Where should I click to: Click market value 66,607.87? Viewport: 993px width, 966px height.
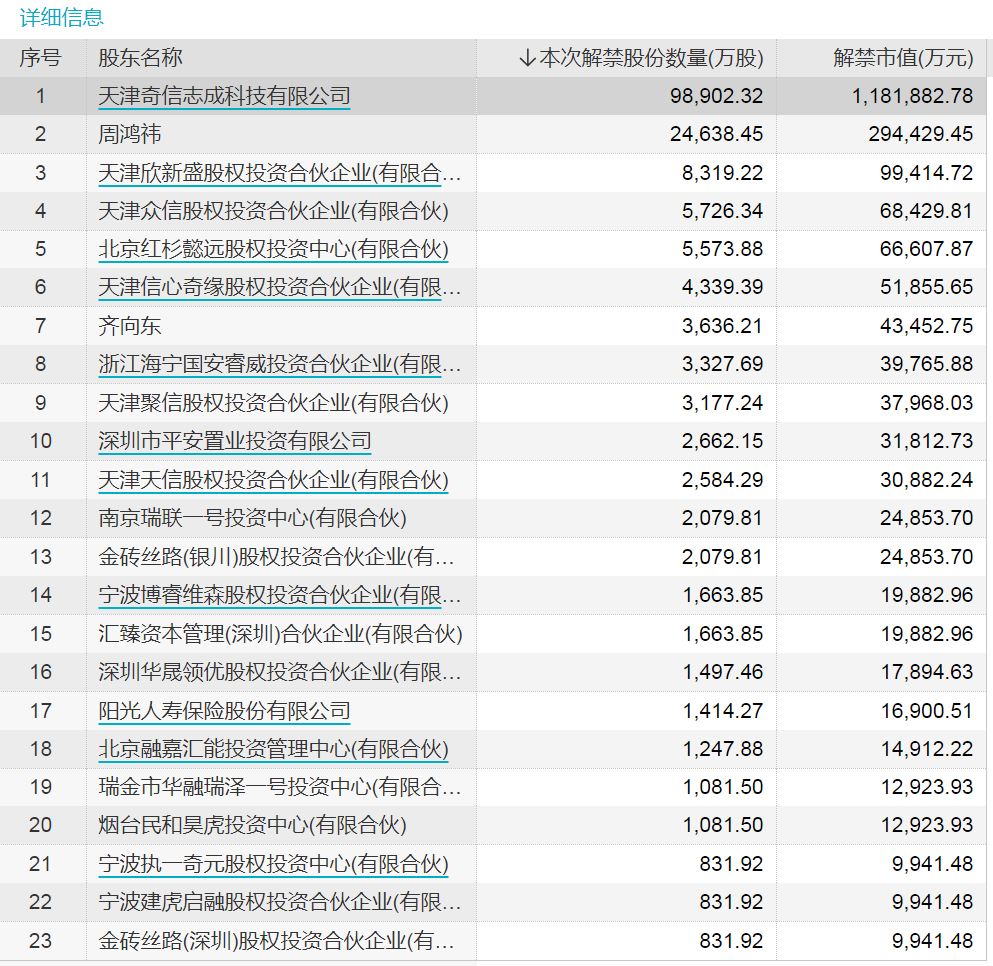[927, 249]
